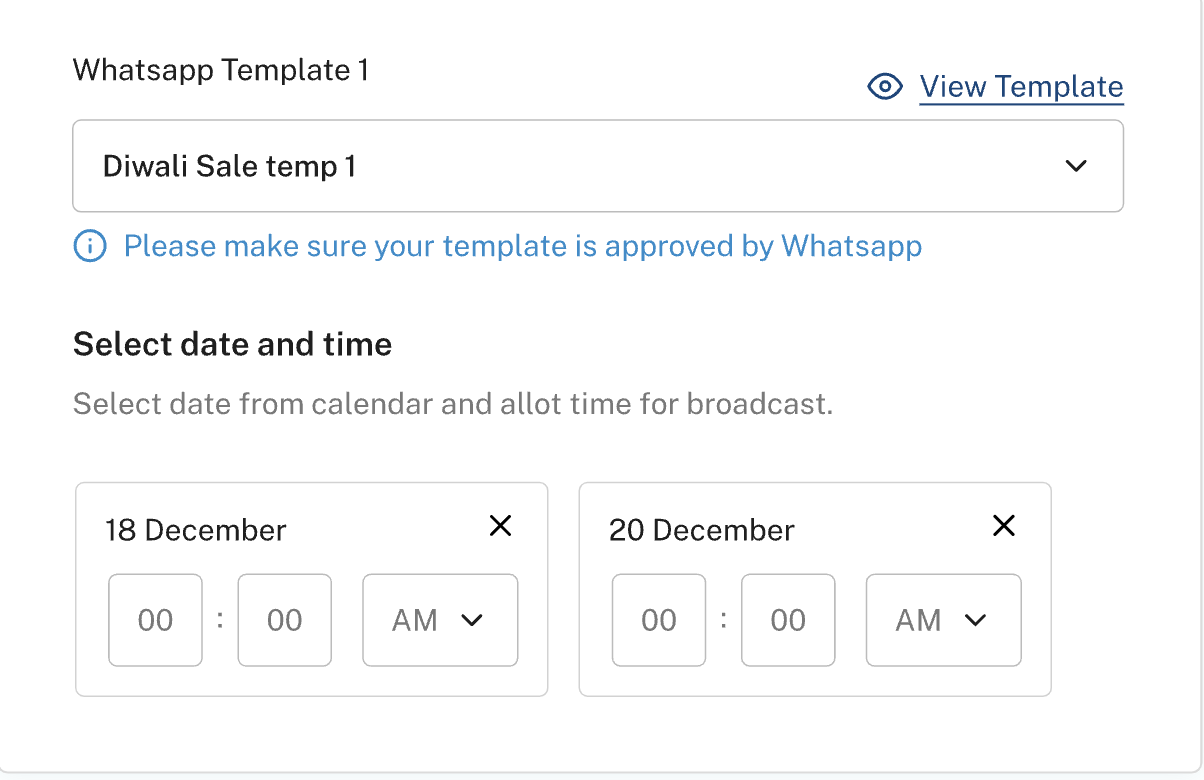
Task: Remove the 20 December date card
Action: (1003, 526)
